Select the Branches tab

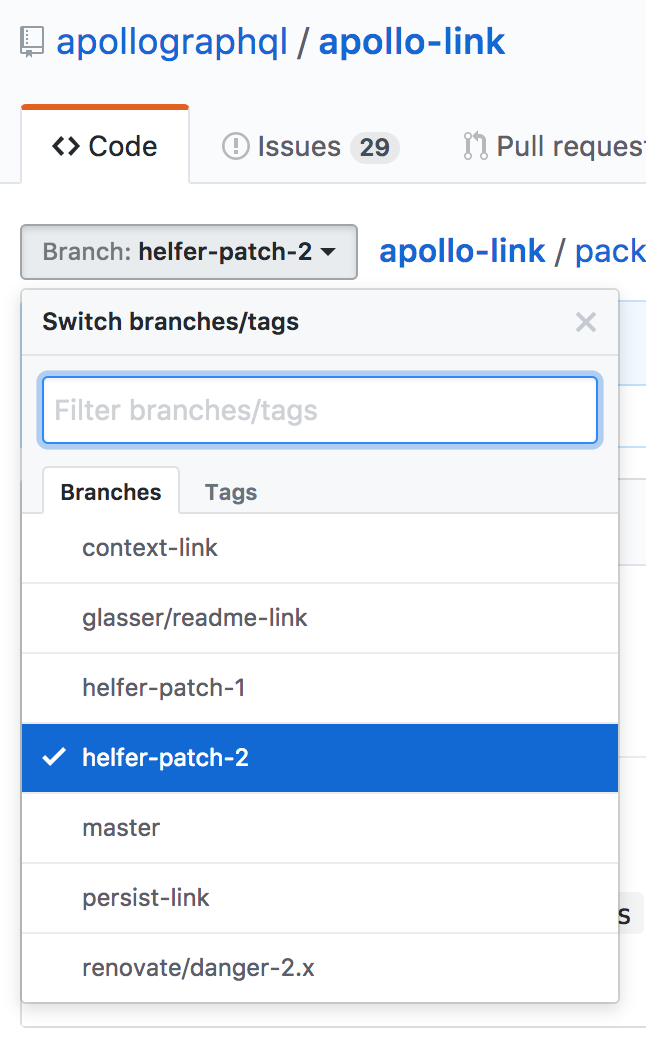(x=110, y=491)
